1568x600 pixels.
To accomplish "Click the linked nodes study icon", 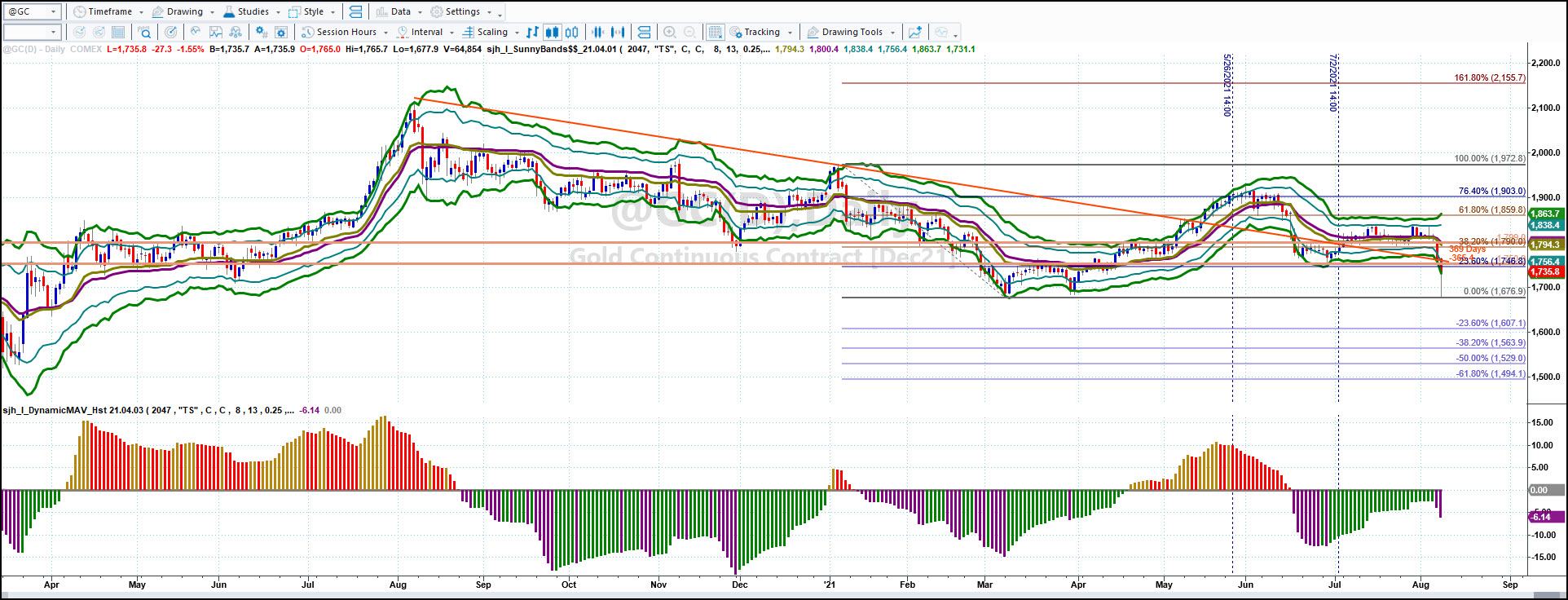I will tap(236, 32).
